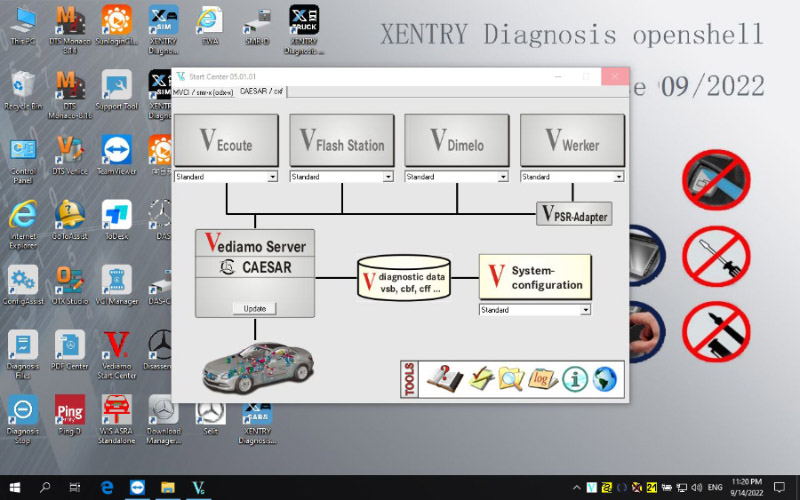
Task: Open the SMR-D desktop shortcut
Action: click(257, 27)
